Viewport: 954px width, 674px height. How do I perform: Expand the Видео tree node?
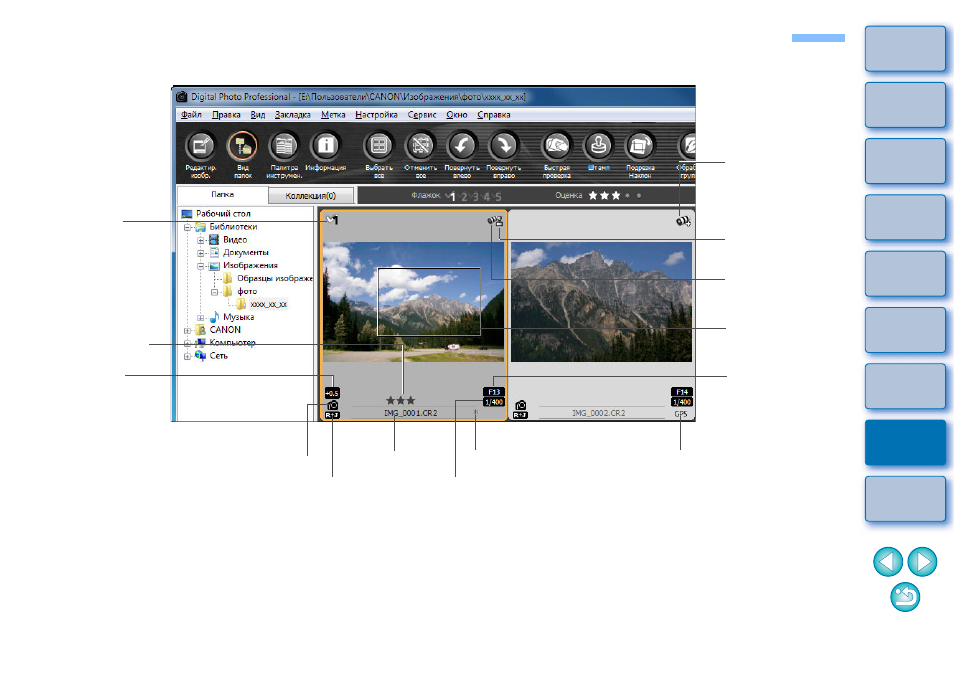click(x=201, y=240)
